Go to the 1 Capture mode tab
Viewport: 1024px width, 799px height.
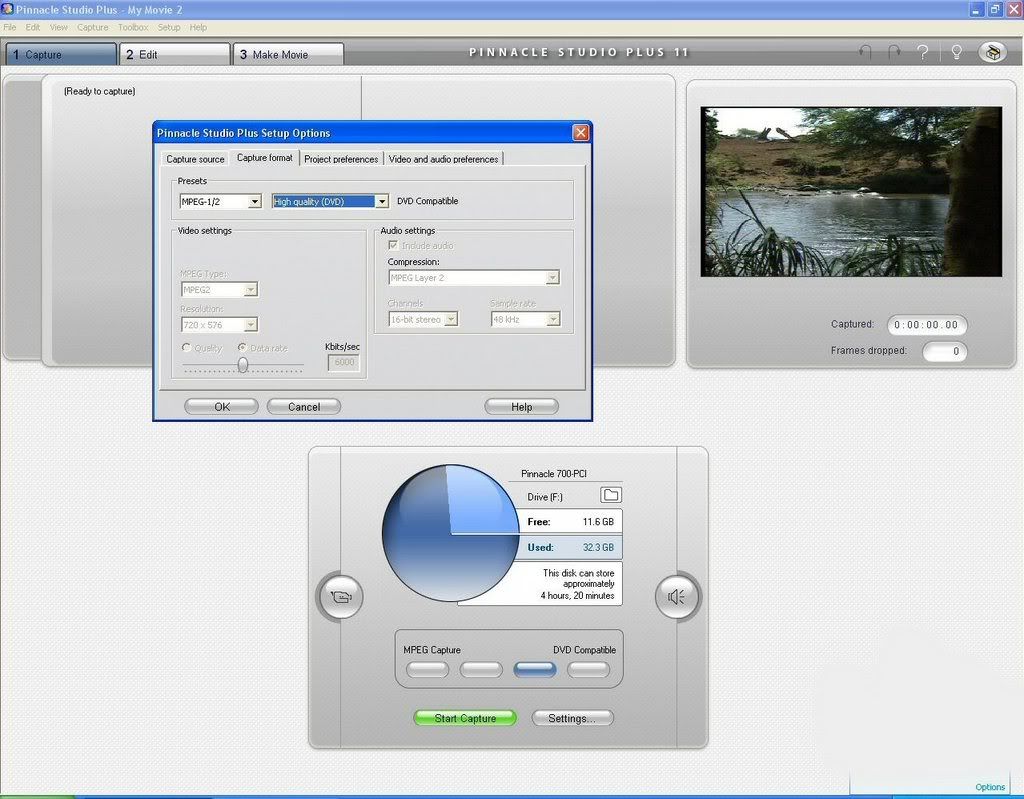(61, 54)
